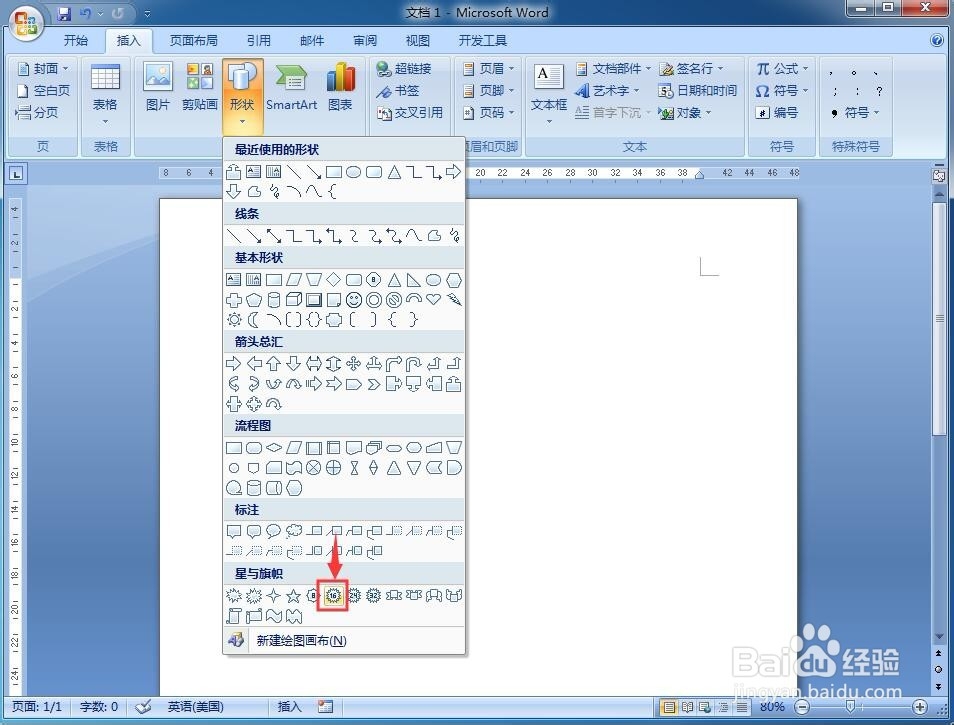The height and width of the screenshot is (725, 954).
Task: Select the 5-point star shape
Action: click(x=294, y=595)
